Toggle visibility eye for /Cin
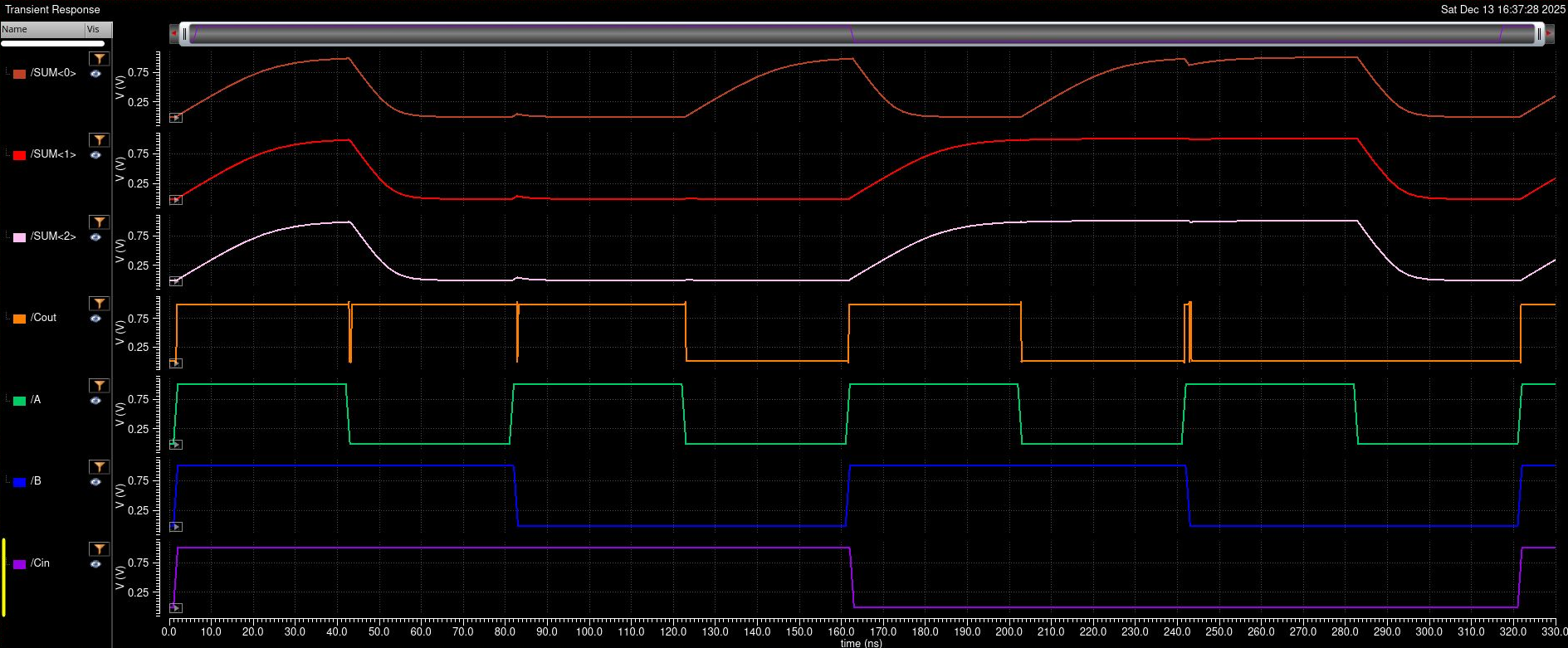The height and width of the screenshot is (648, 1568). [95, 564]
